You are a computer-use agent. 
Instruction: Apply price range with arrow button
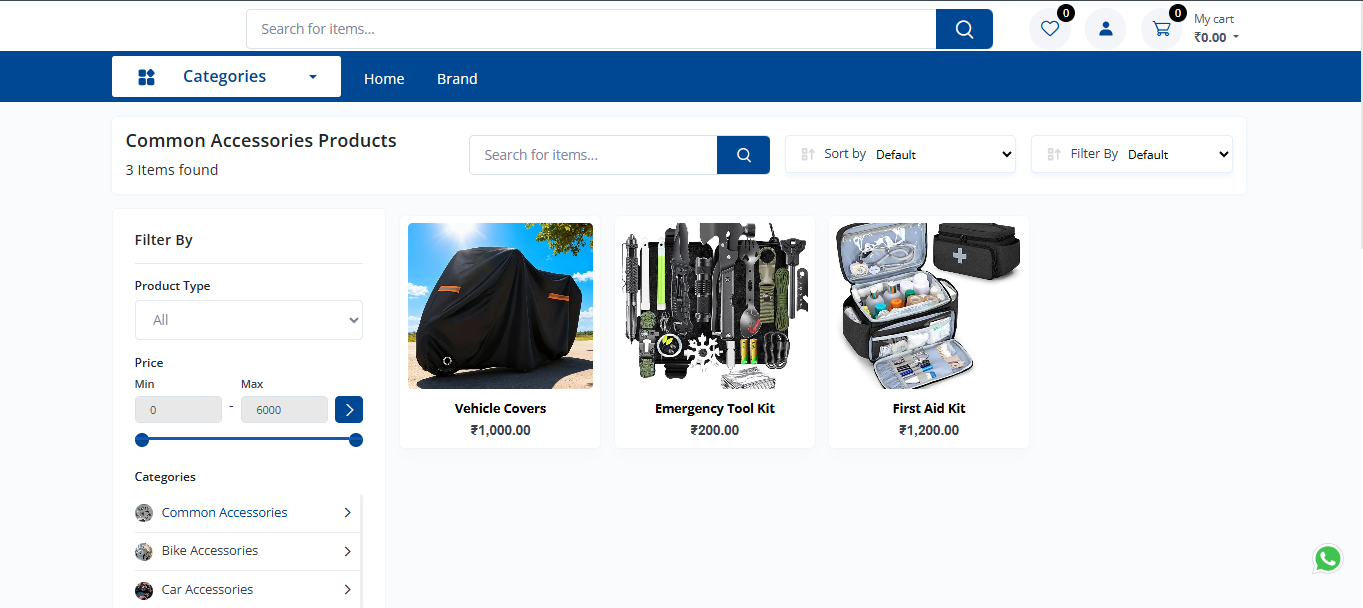pyautogui.click(x=349, y=410)
